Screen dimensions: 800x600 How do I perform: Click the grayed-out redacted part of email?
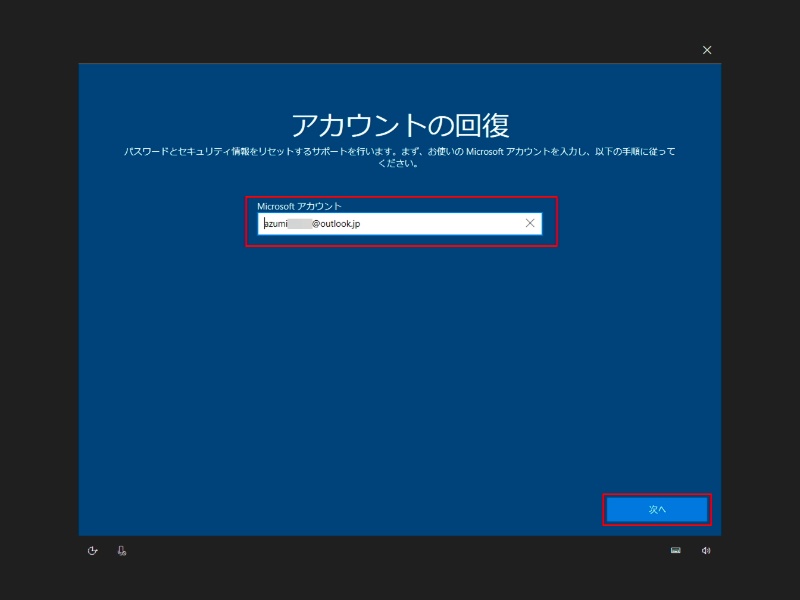point(299,224)
